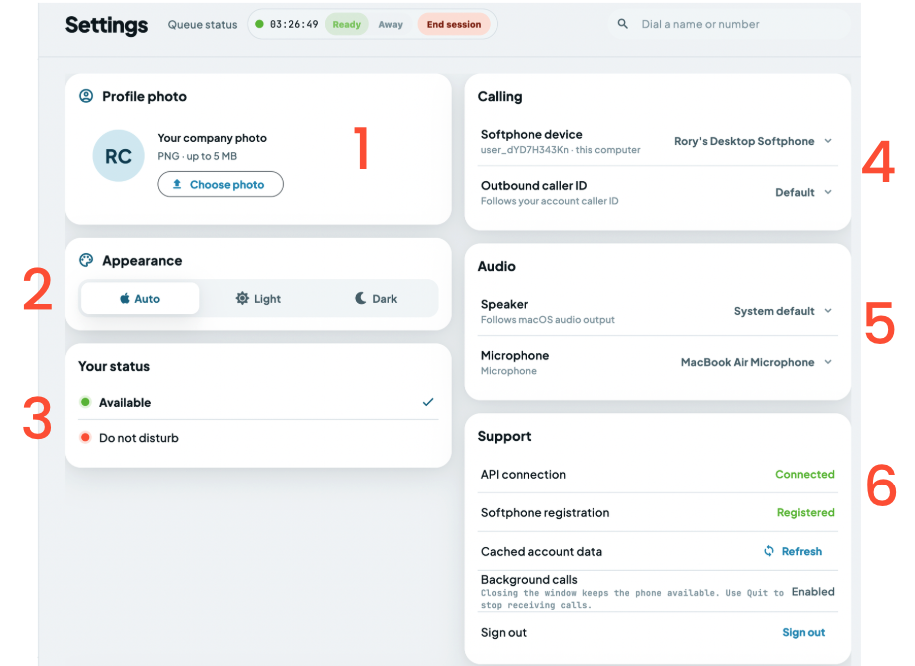Switch appearance to Dark
Image resolution: width=915 pixels, height=666 pixels.
click(376, 298)
